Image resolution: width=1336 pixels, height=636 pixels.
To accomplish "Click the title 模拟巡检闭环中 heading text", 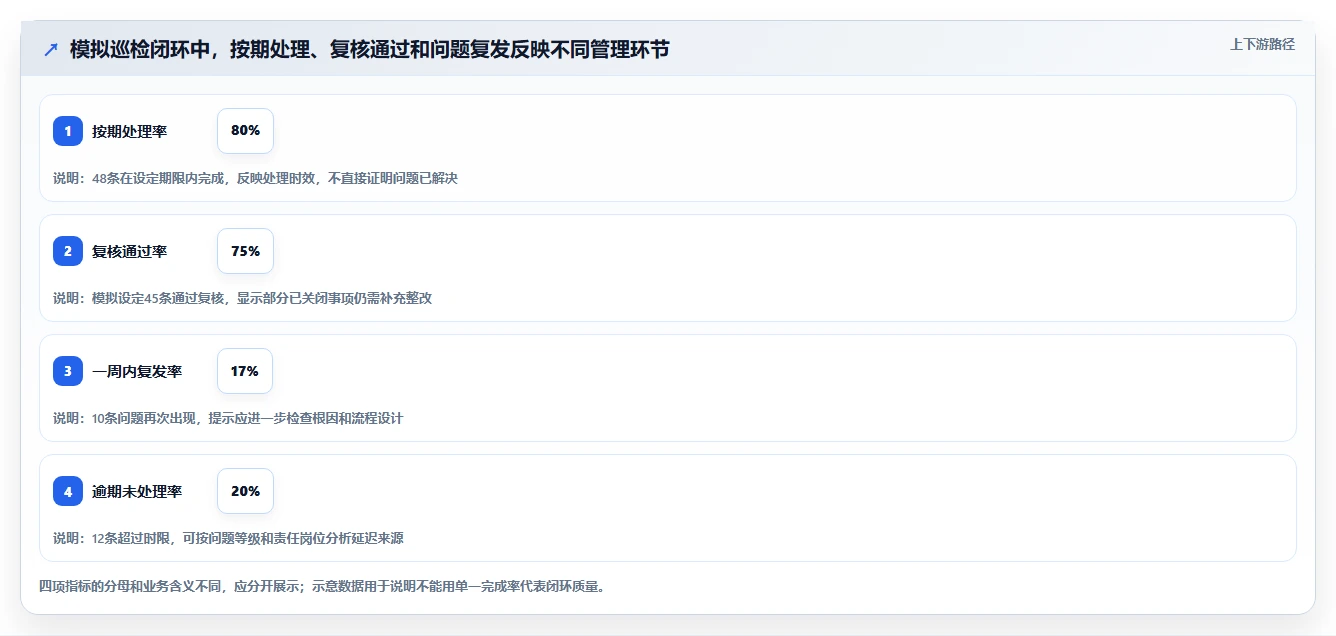I will coord(370,49).
